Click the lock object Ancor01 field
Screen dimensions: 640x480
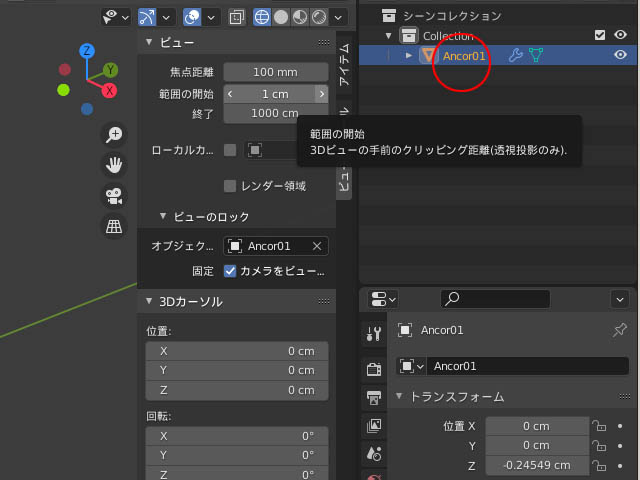pyautogui.click(x=276, y=246)
